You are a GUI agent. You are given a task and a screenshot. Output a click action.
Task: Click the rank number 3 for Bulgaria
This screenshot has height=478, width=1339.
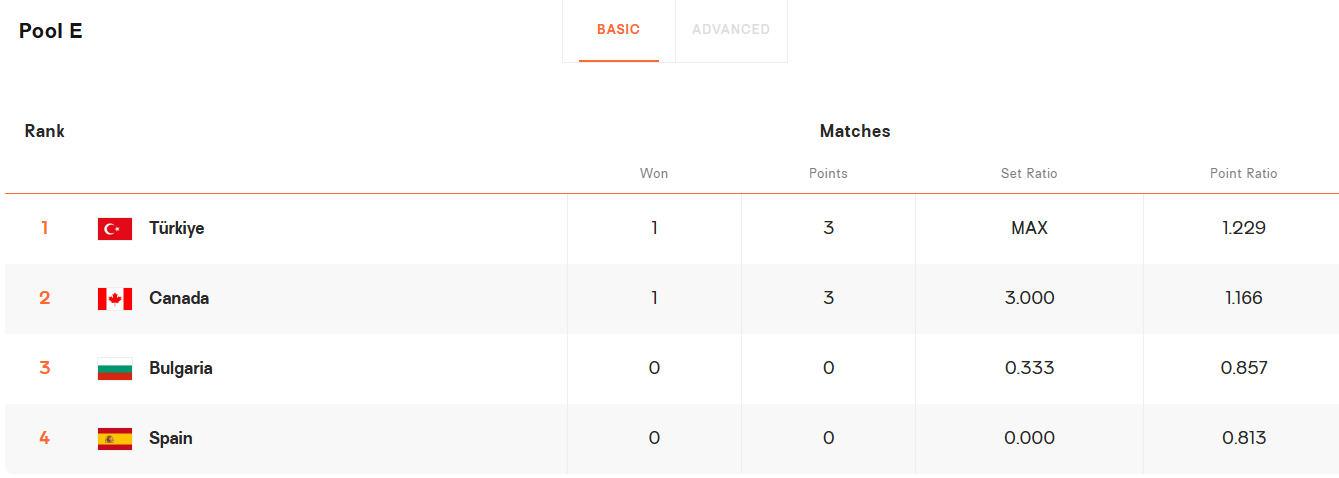point(44,368)
